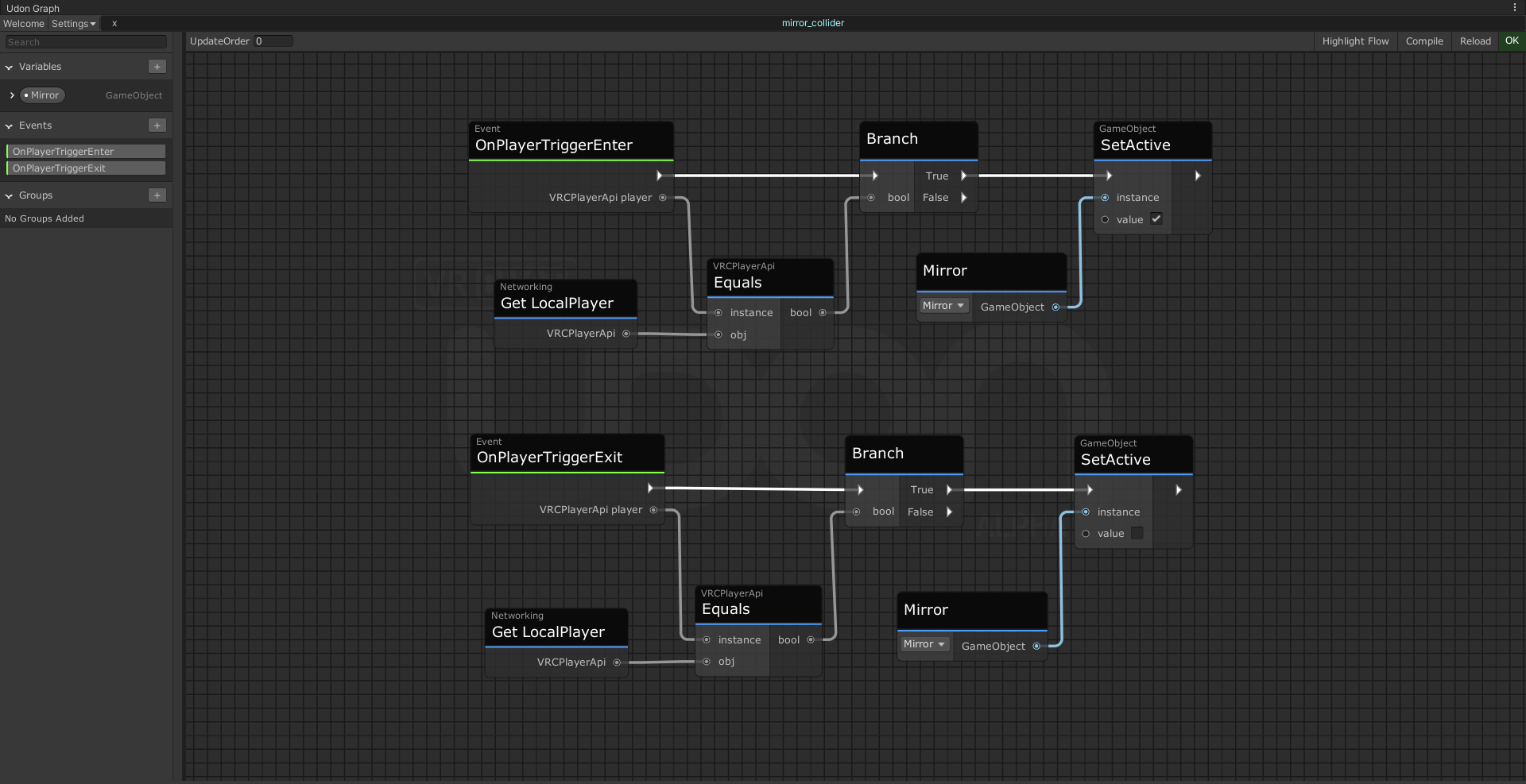This screenshot has height=784, width=1526.
Task: Click the three-dot window options menu icon
Action: click(1515, 7)
